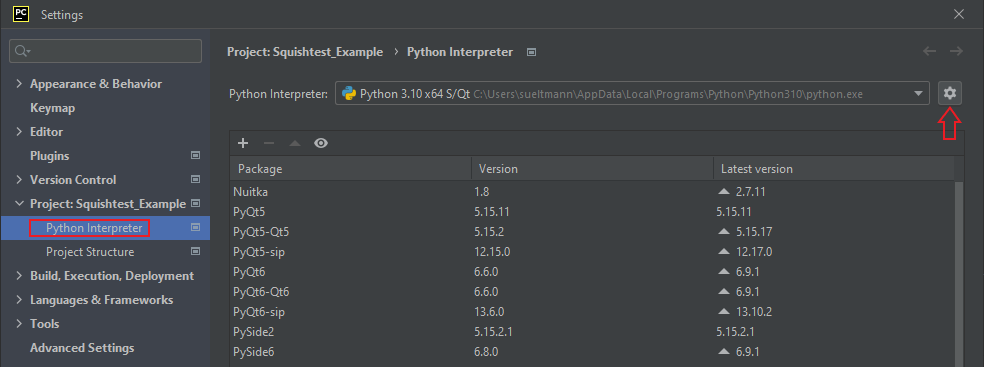Click the icon beside the Python Interpreter breadcrumb
Screen dimensions: 984x367
click(532, 52)
